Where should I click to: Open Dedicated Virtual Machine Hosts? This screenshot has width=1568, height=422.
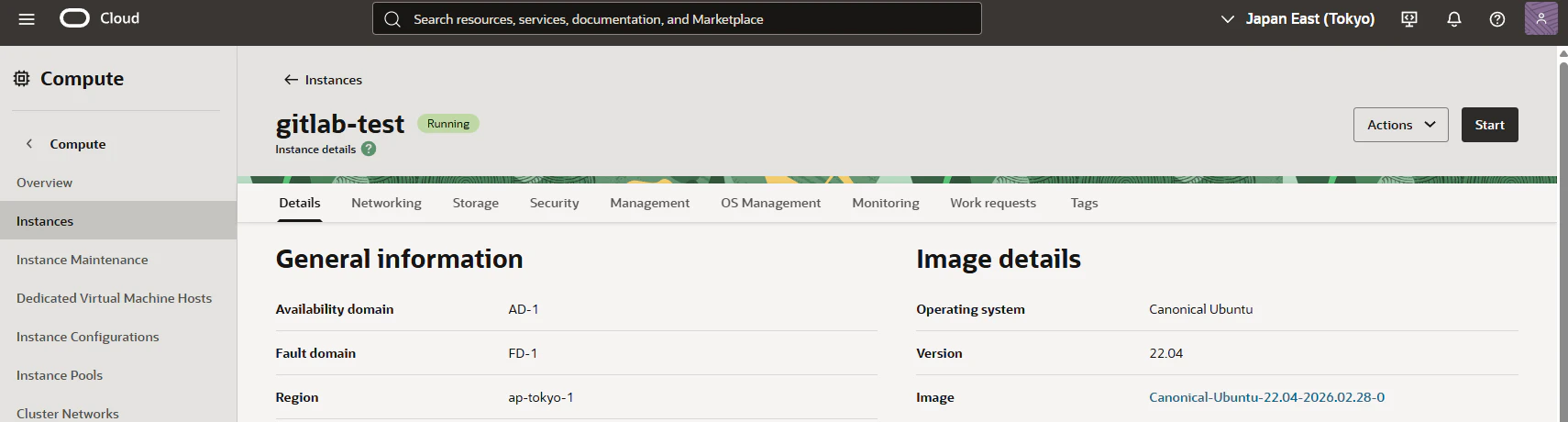[118, 298]
